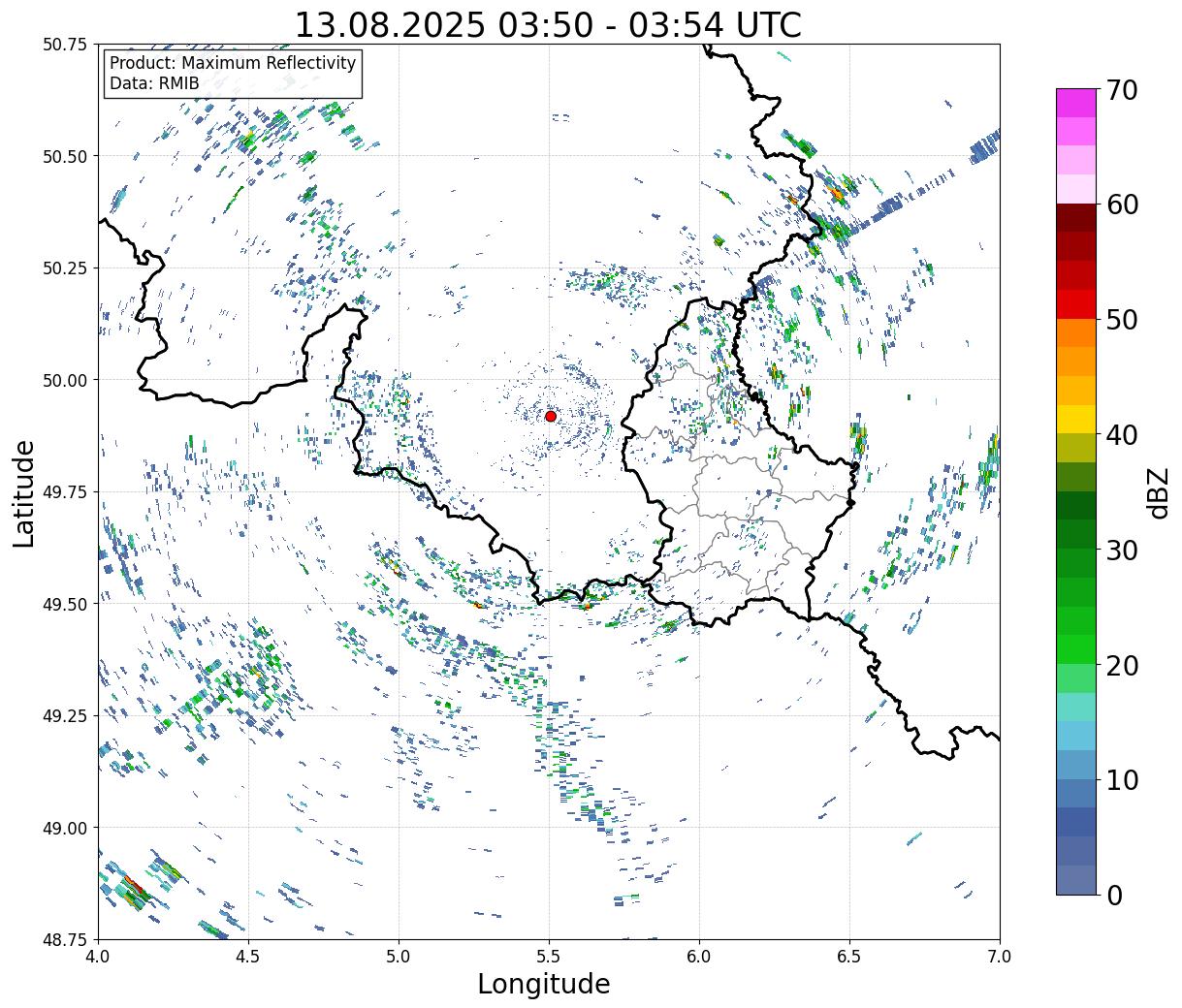
Task: Click the light cyan swatch between 10 and 20 dBZ
Action: pos(1076,707)
